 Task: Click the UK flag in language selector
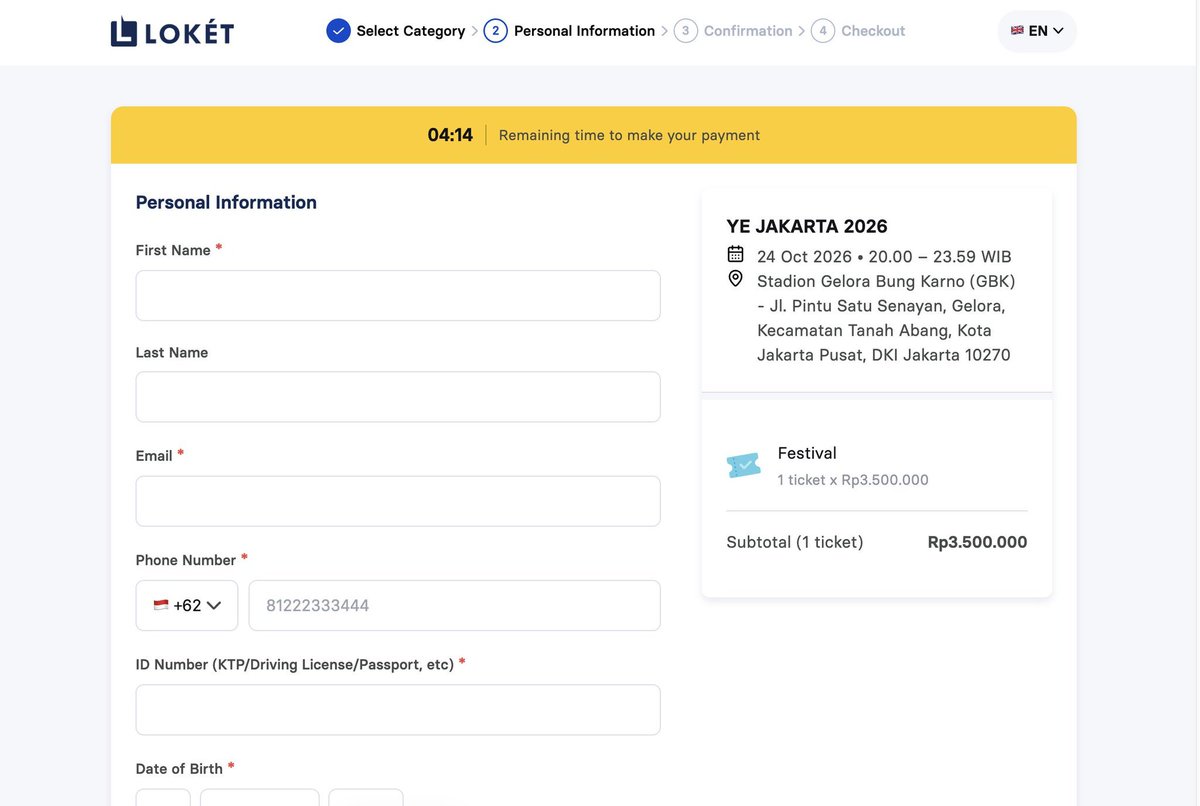click(x=1017, y=31)
